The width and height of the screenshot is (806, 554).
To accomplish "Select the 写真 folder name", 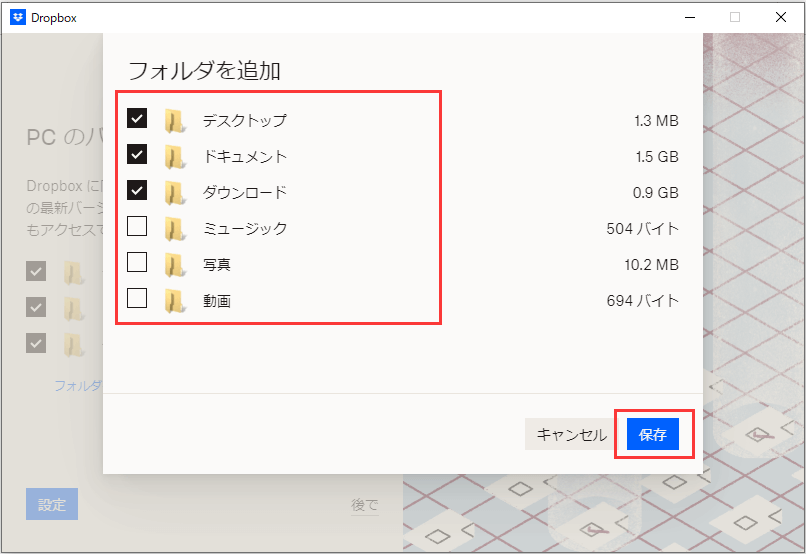I will click(x=217, y=265).
